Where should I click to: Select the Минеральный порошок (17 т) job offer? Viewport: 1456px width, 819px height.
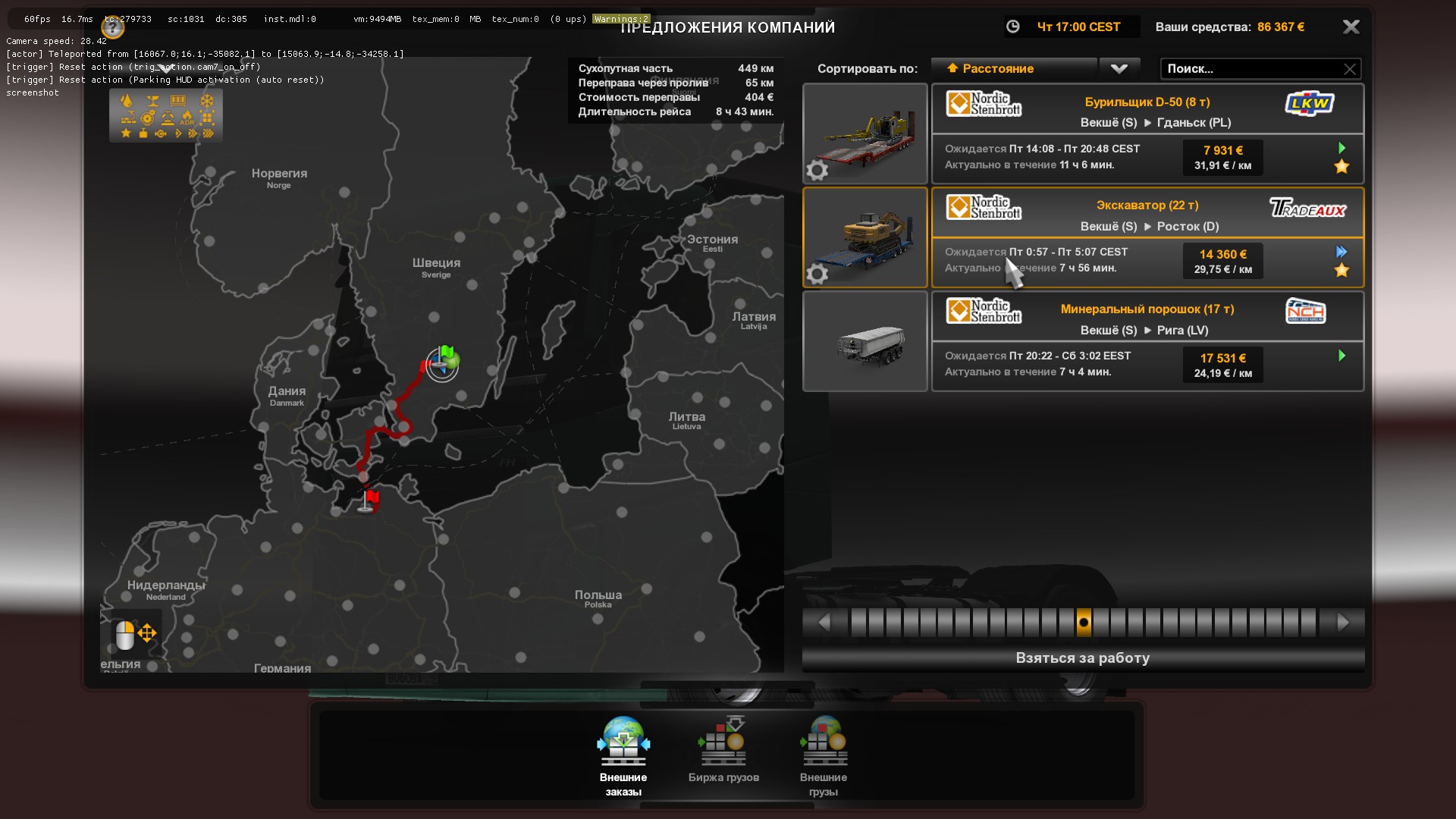(x=1147, y=341)
